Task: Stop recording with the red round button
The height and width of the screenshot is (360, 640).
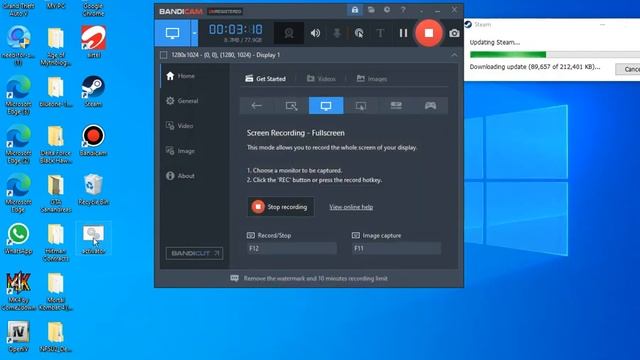Action: (x=429, y=33)
